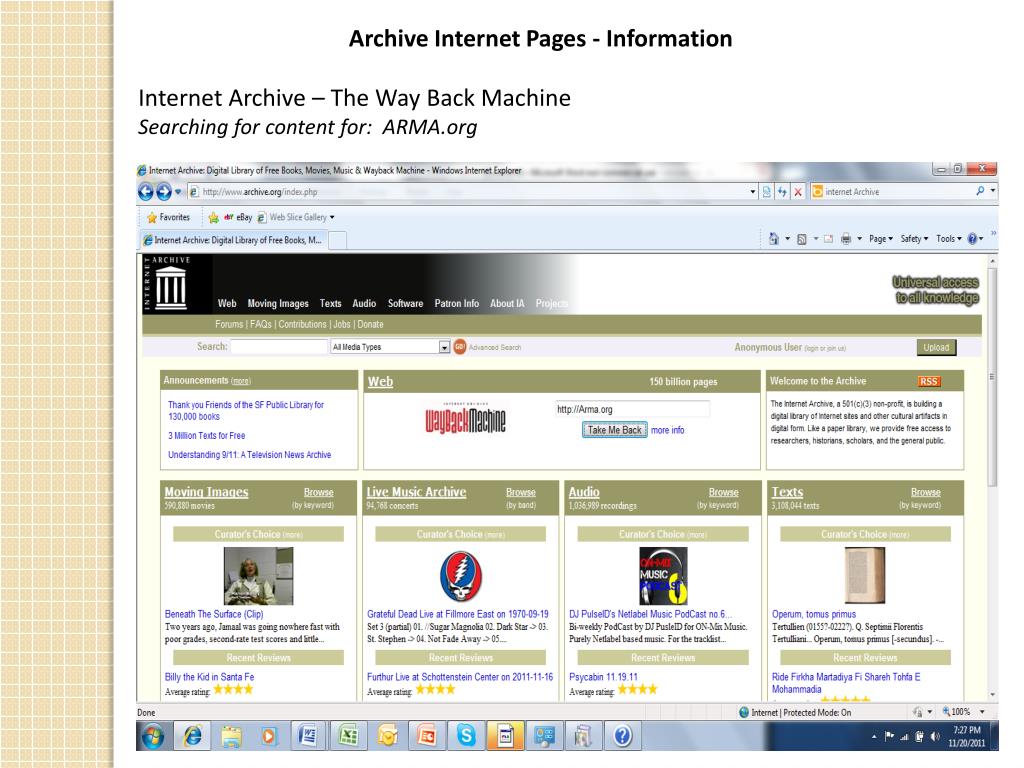The height and width of the screenshot is (768, 1024).
Task: Open Word from the taskbar
Action: point(308,736)
